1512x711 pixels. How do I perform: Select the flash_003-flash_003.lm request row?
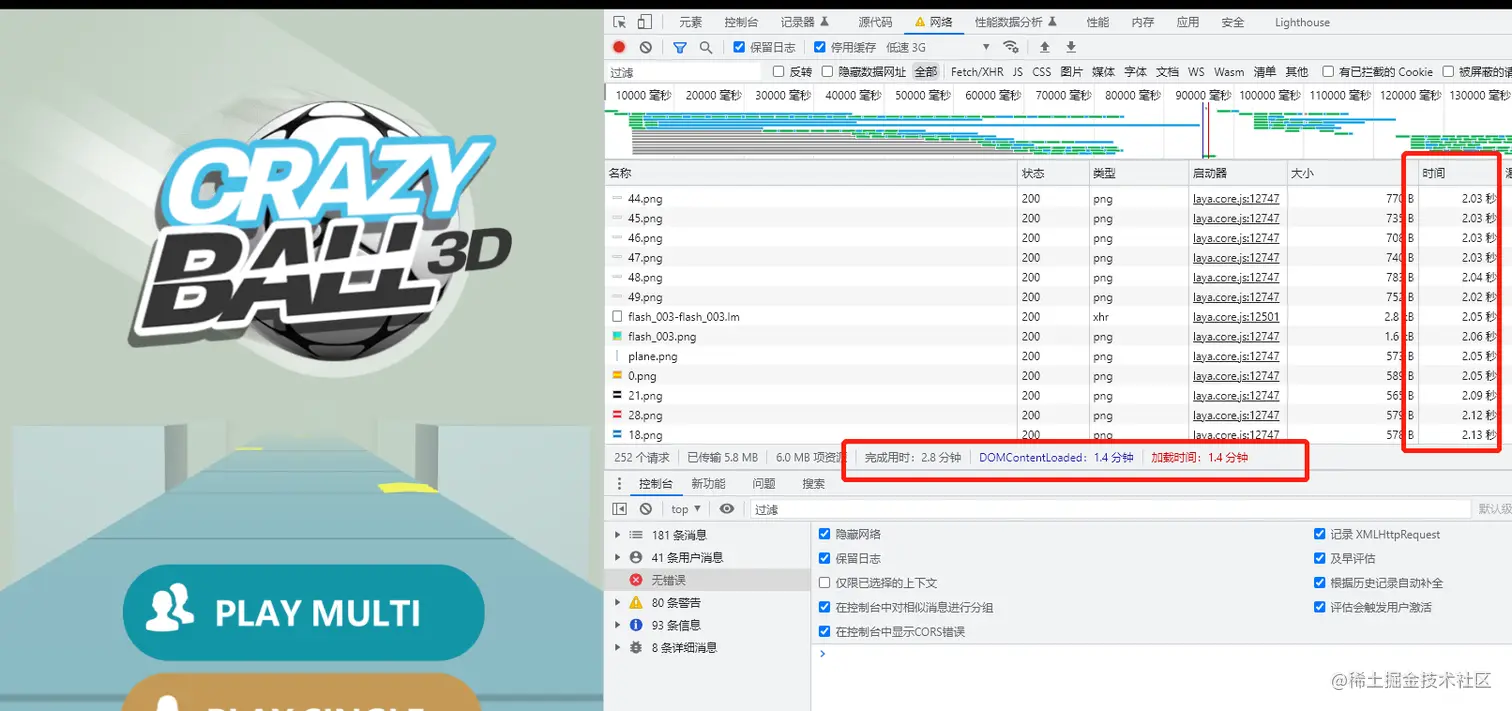click(1058, 317)
